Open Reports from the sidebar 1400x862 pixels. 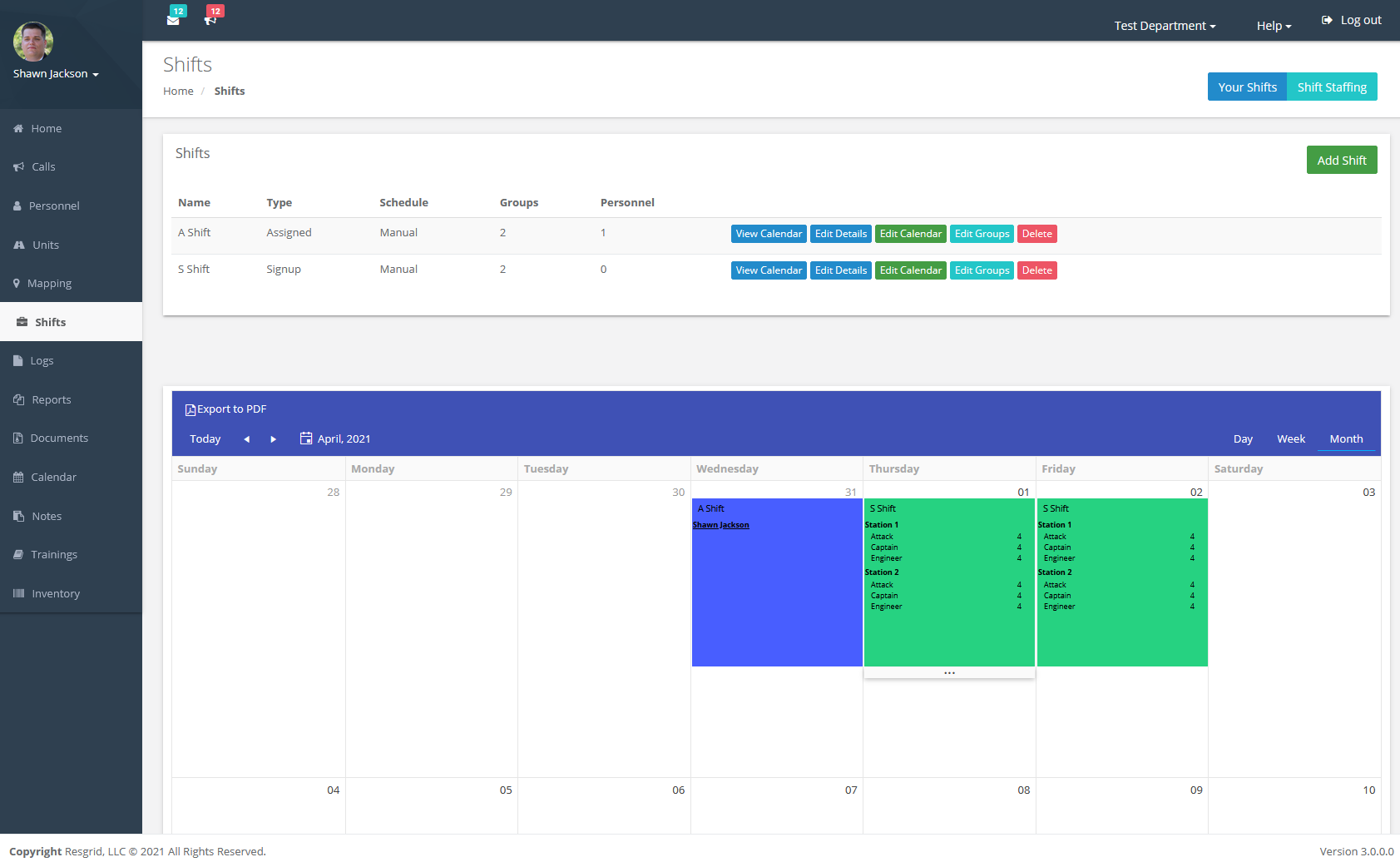[x=50, y=399]
